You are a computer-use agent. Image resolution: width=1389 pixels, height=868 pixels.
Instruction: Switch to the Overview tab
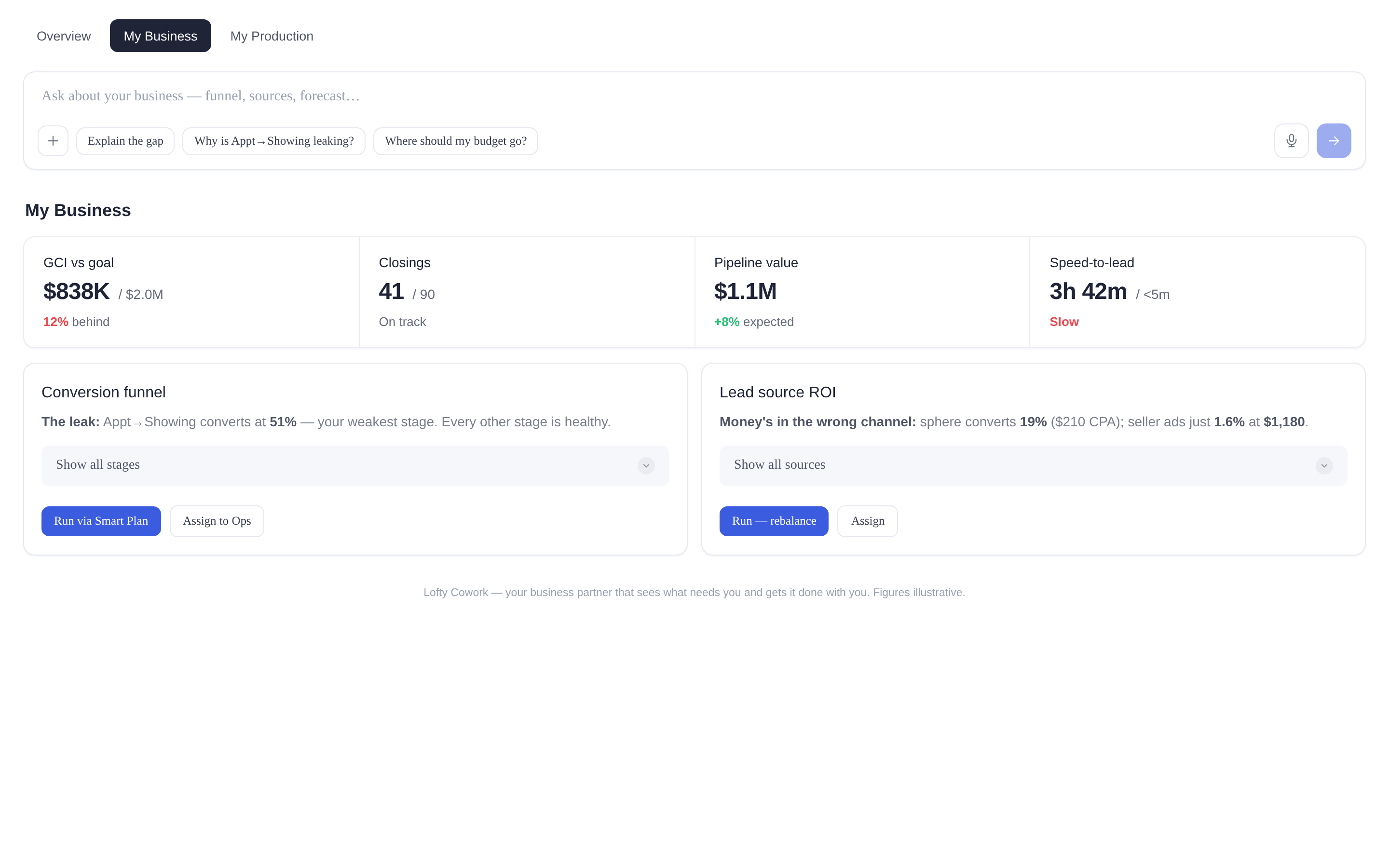tap(64, 36)
